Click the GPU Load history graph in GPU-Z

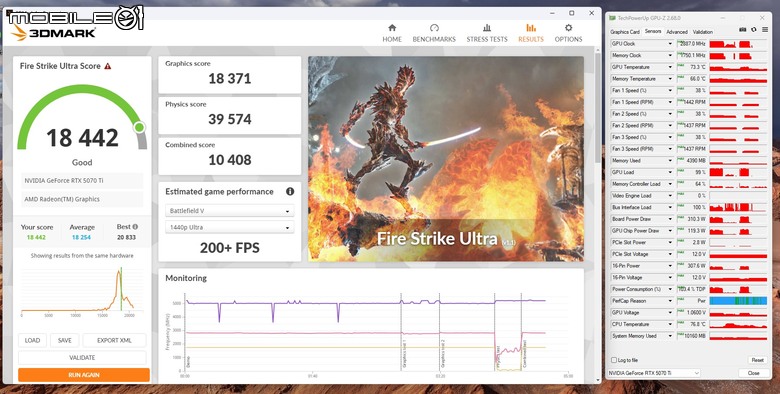click(x=738, y=172)
